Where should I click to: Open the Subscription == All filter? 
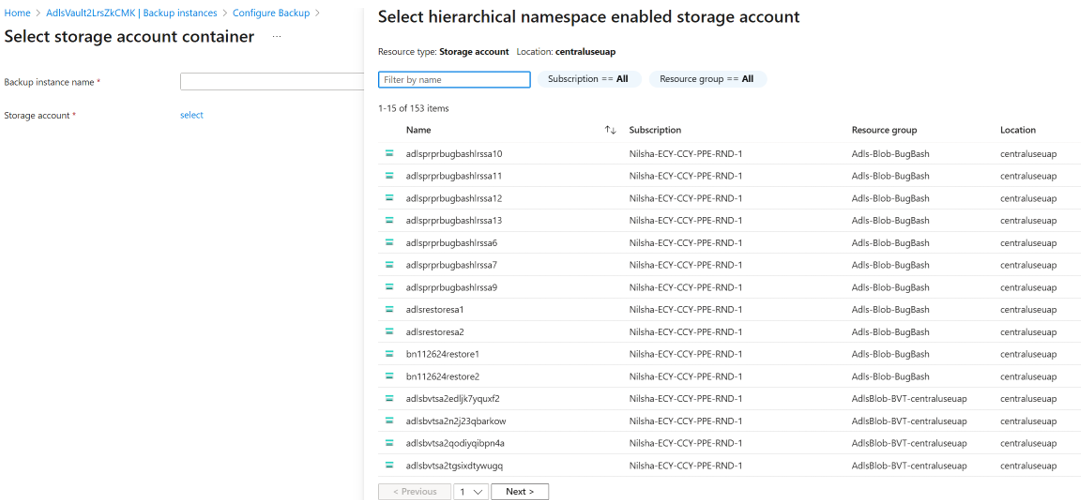tap(588, 79)
